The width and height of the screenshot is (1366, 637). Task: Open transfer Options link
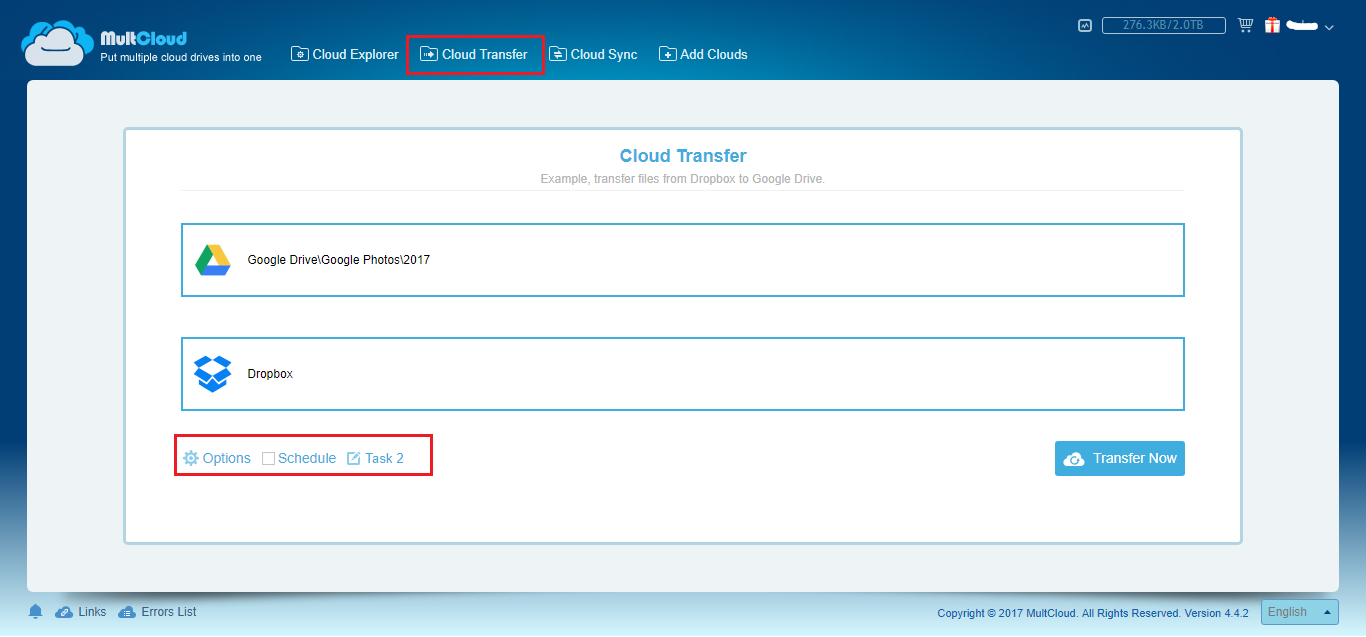(227, 458)
